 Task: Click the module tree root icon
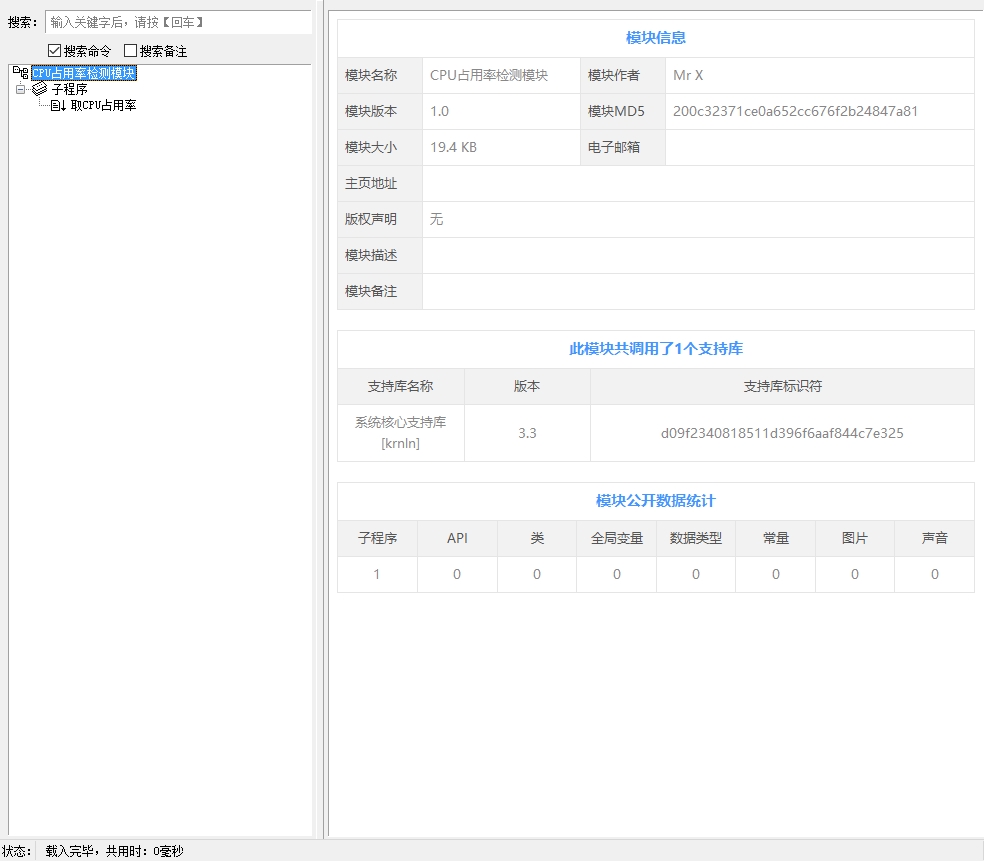[20, 73]
